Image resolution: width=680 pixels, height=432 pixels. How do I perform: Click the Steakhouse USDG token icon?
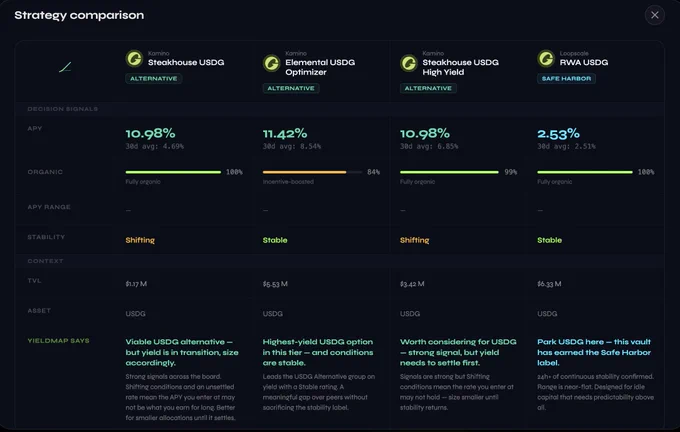tap(134, 59)
